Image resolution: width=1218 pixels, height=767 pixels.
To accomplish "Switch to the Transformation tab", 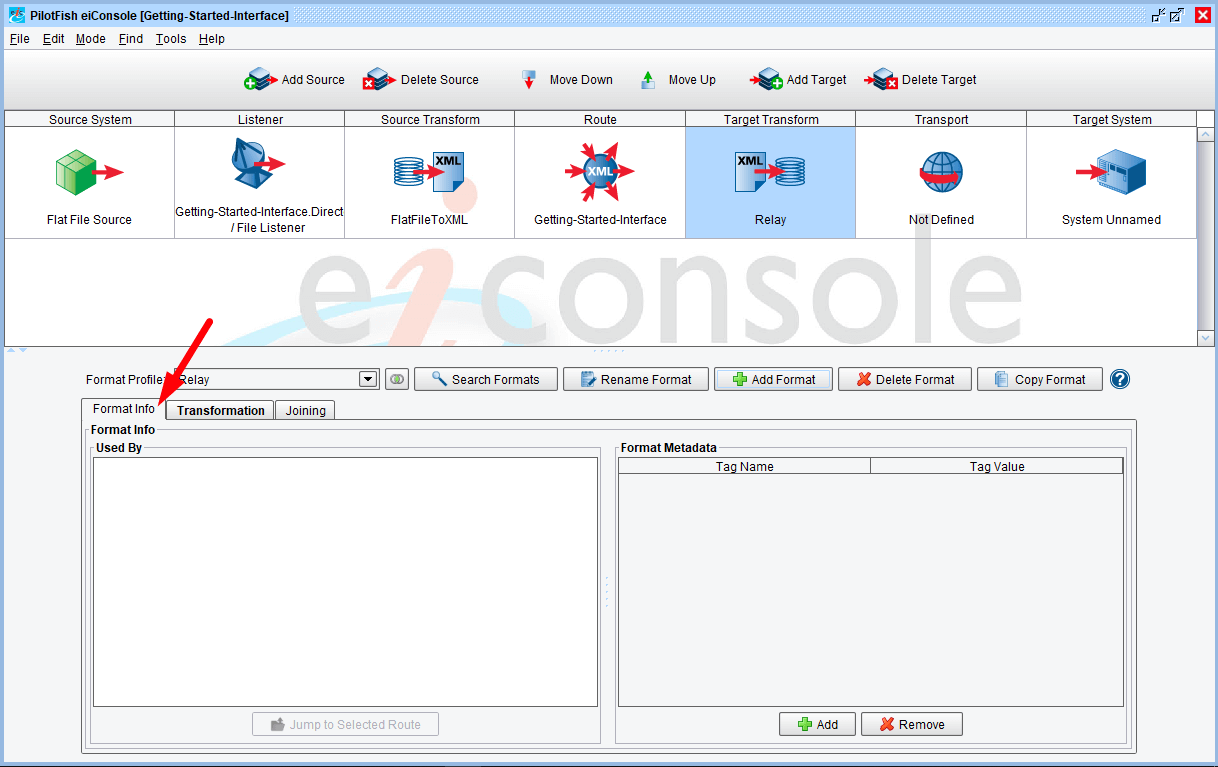I will 220,410.
